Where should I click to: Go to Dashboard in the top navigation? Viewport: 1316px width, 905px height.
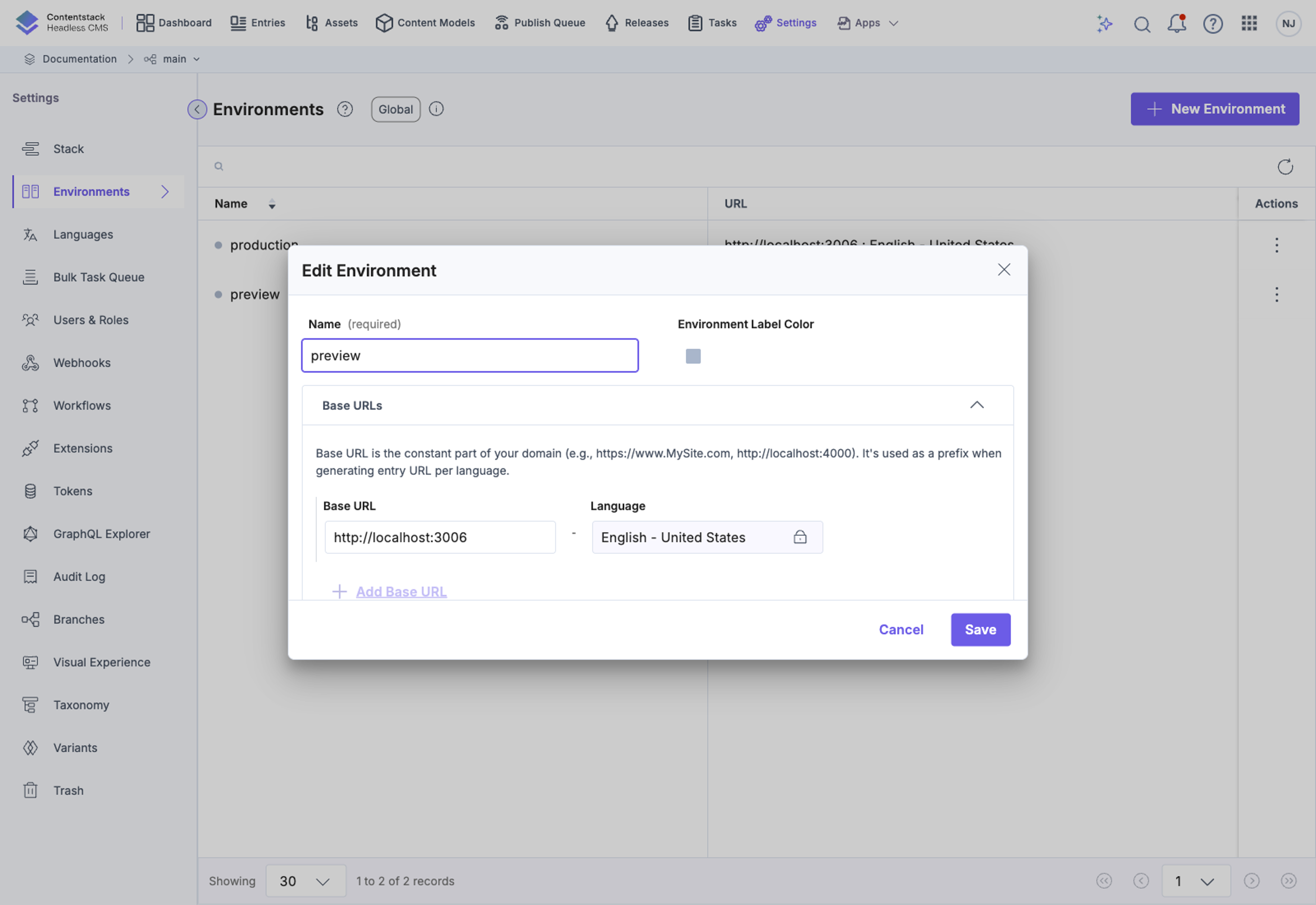[x=173, y=23]
